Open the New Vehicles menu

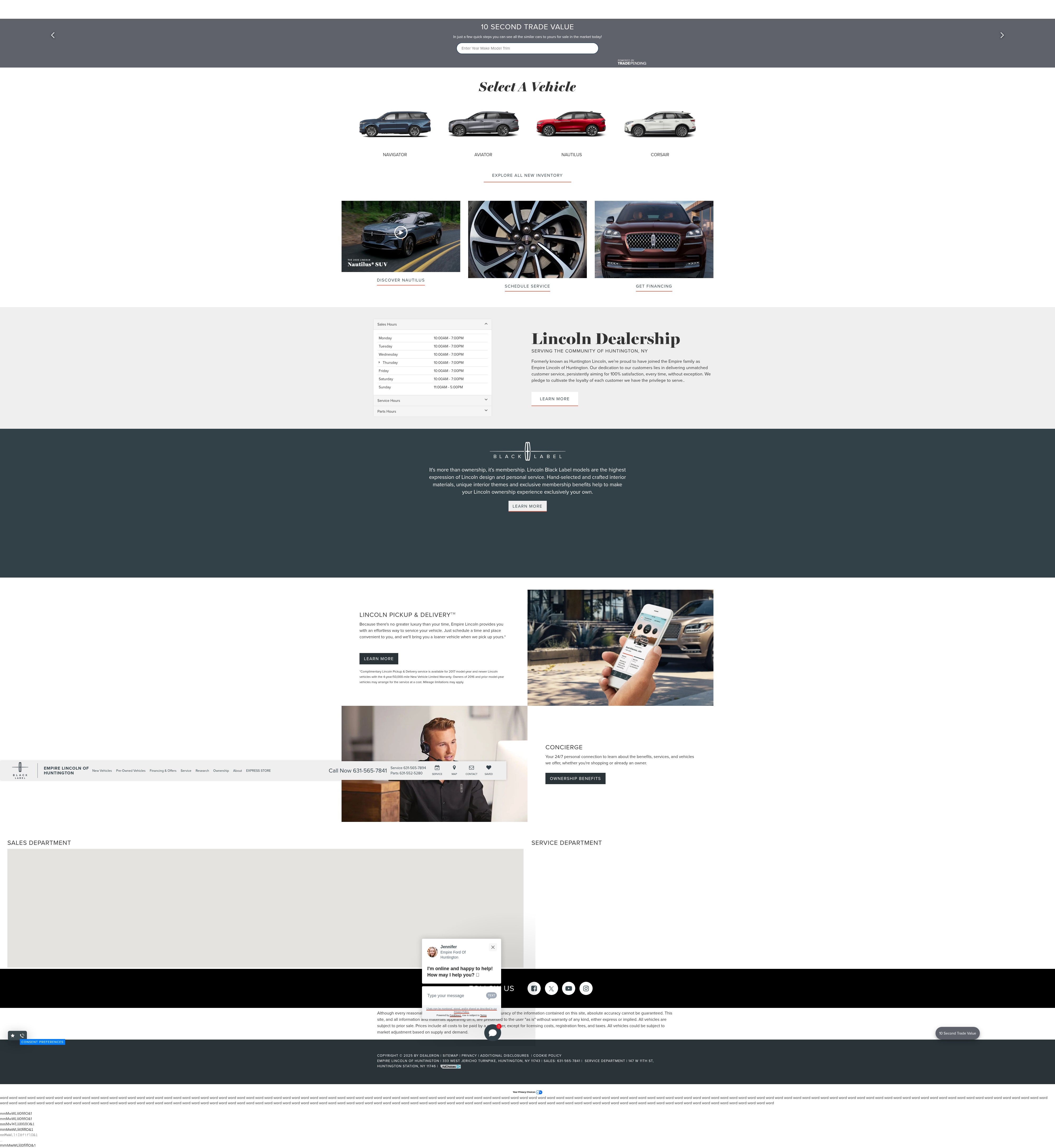102,771
